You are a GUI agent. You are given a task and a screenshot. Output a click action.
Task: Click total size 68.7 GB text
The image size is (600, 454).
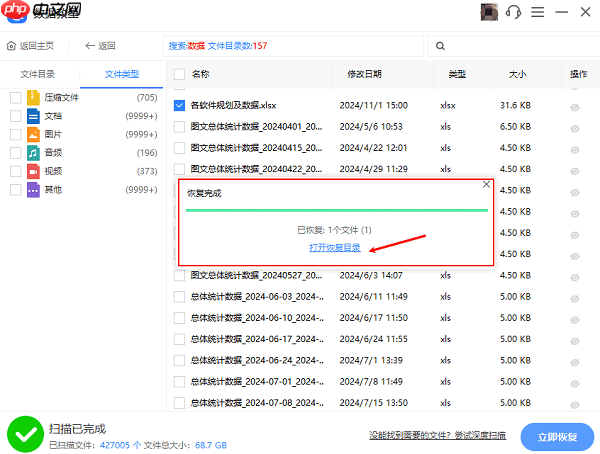[211, 445]
